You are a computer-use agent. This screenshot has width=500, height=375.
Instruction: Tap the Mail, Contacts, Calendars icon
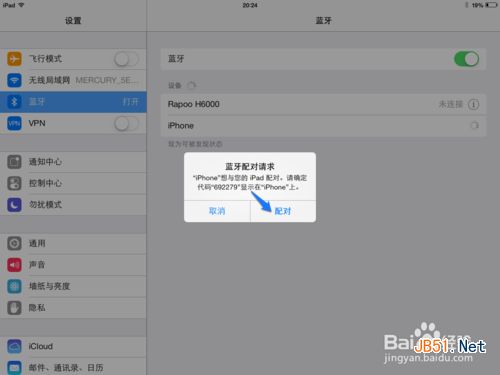point(14,368)
